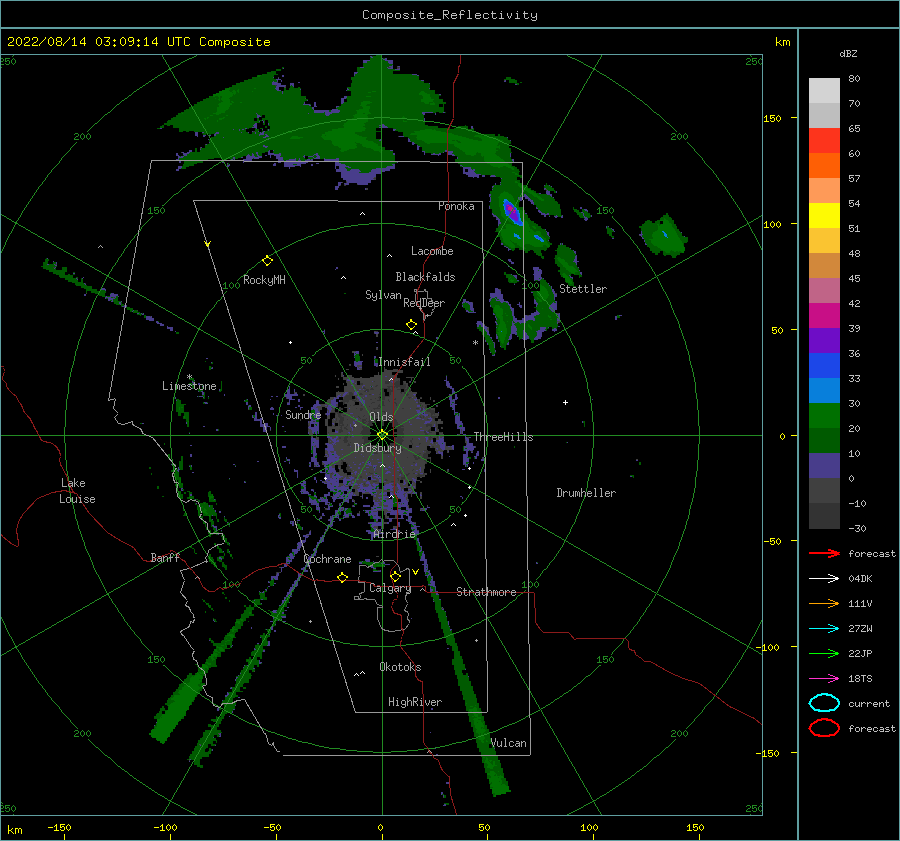Viewport: 900px width, 841px height.
Task: Click the Innisfail city label
Action: click(x=404, y=362)
